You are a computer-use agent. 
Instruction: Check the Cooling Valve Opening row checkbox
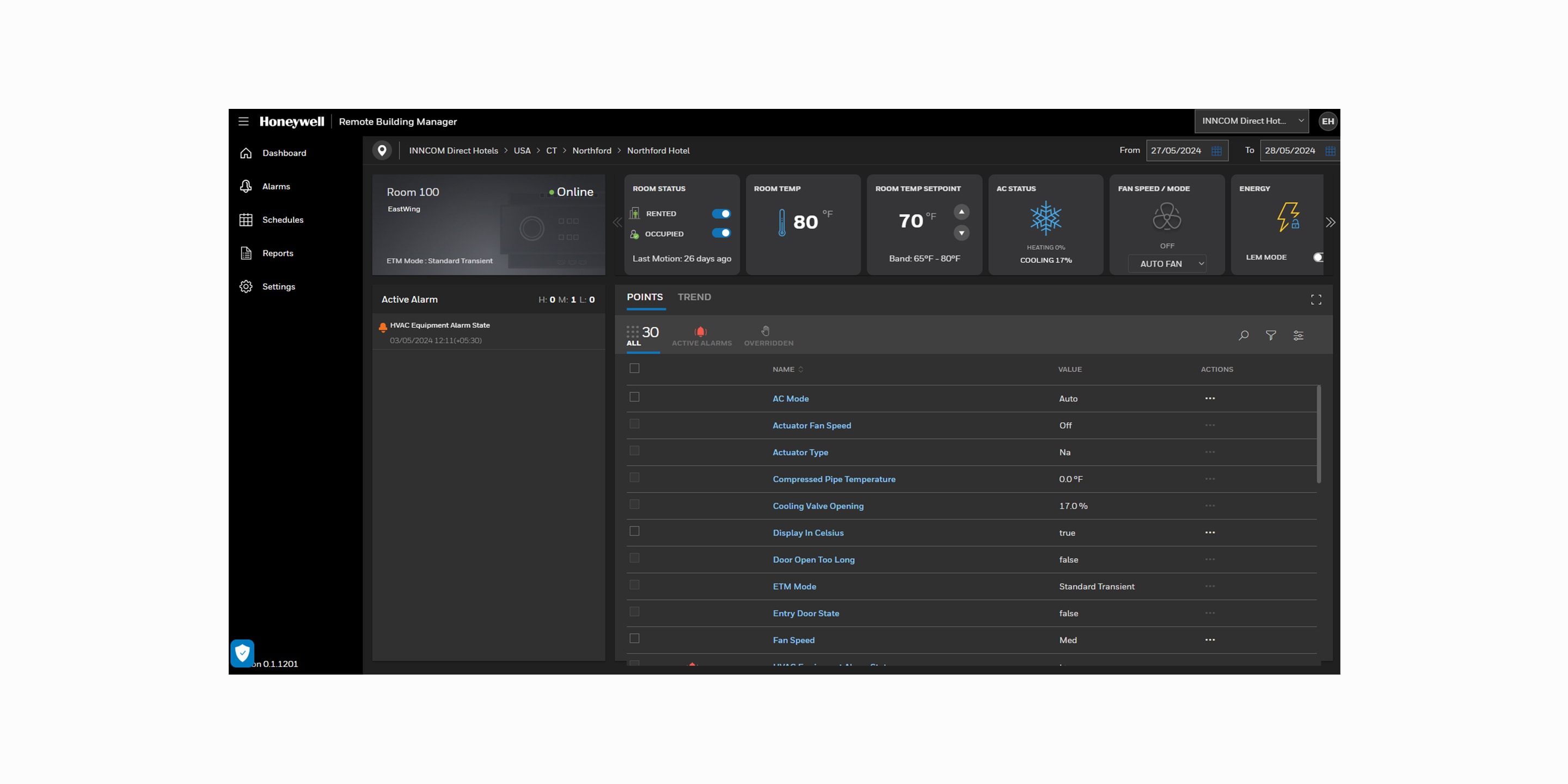[x=634, y=504]
